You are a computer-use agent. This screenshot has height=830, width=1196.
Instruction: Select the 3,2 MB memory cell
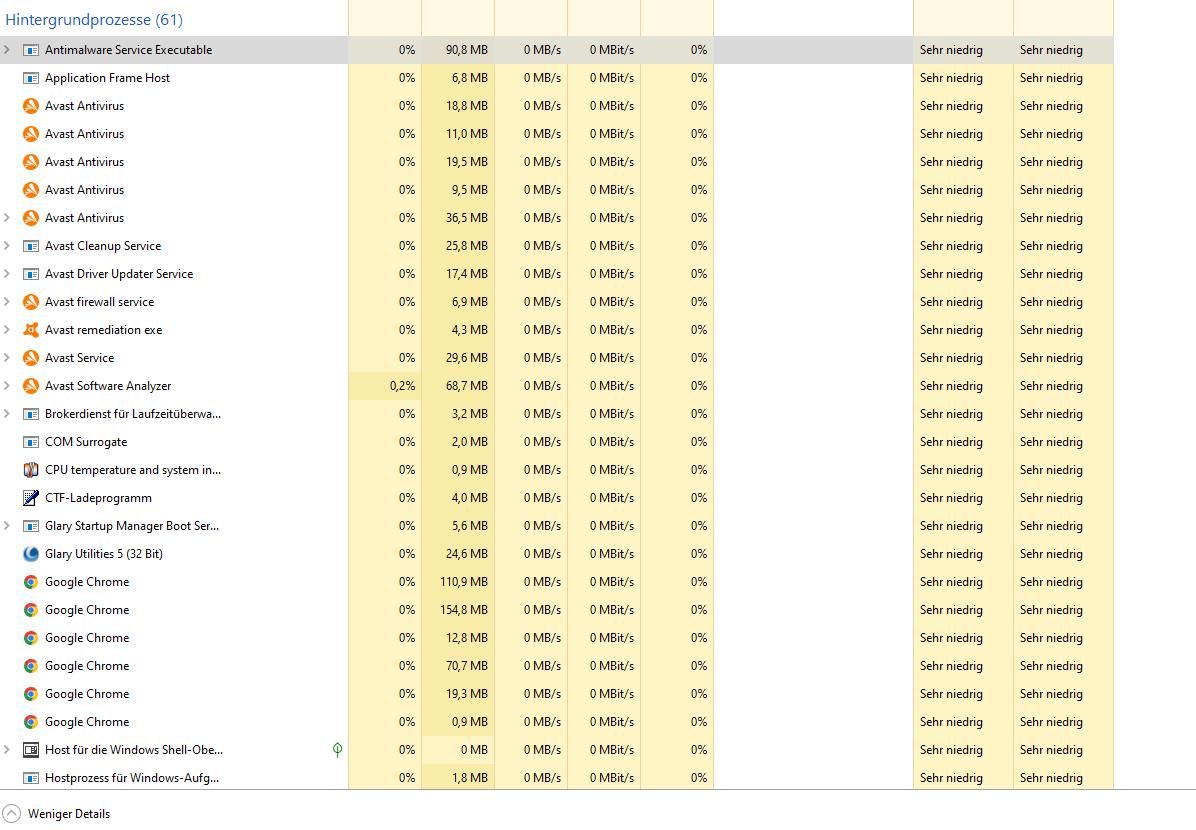click(458, 414)
